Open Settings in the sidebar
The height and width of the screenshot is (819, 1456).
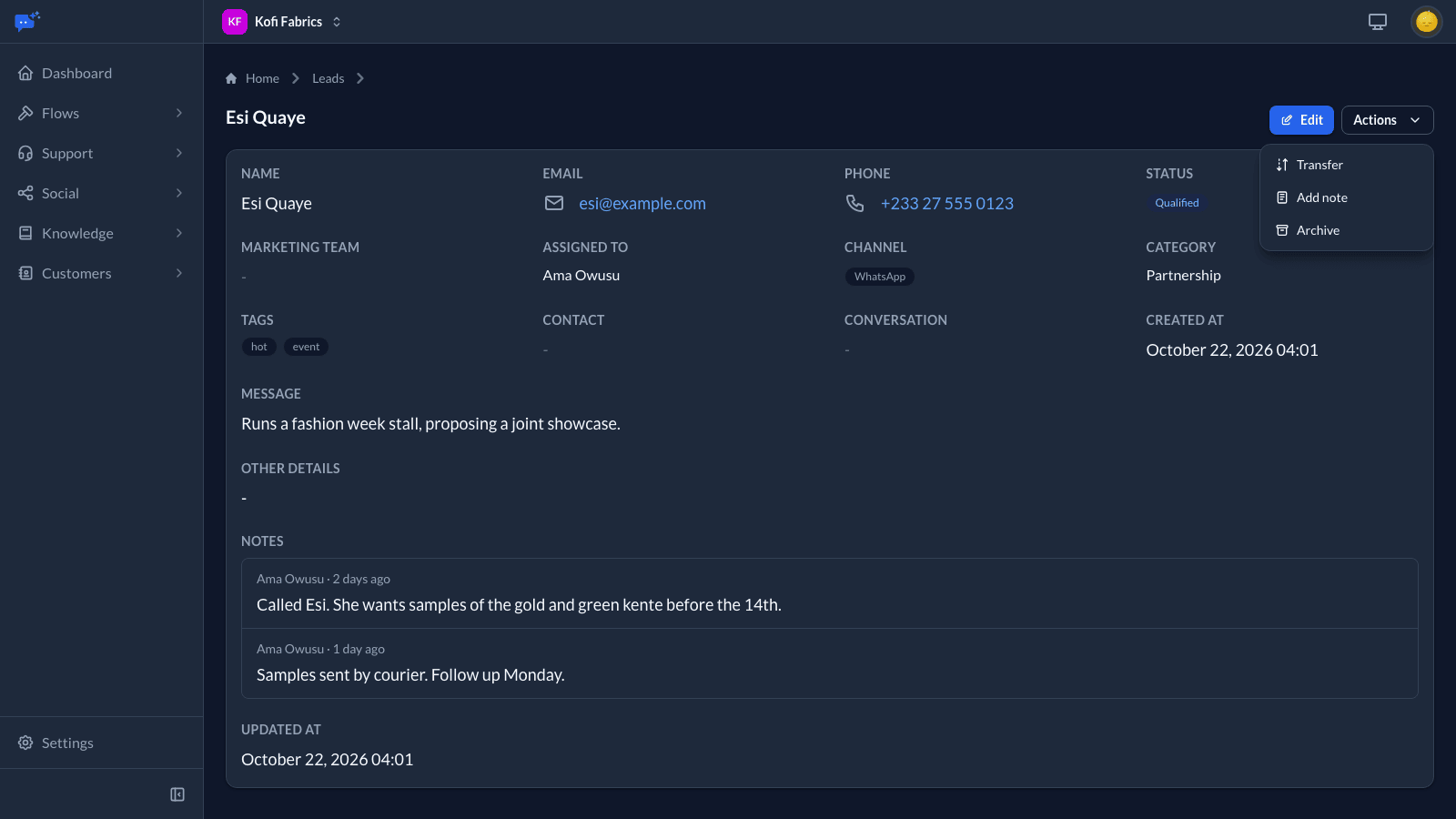(x=101, y=743)
